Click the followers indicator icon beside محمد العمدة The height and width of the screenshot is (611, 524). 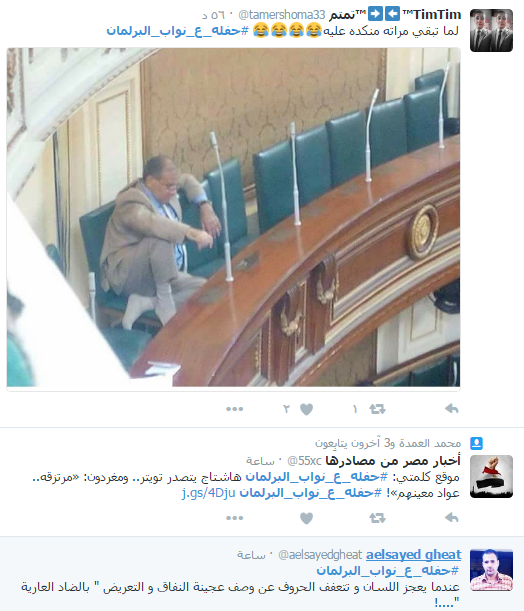click(476, 443)
